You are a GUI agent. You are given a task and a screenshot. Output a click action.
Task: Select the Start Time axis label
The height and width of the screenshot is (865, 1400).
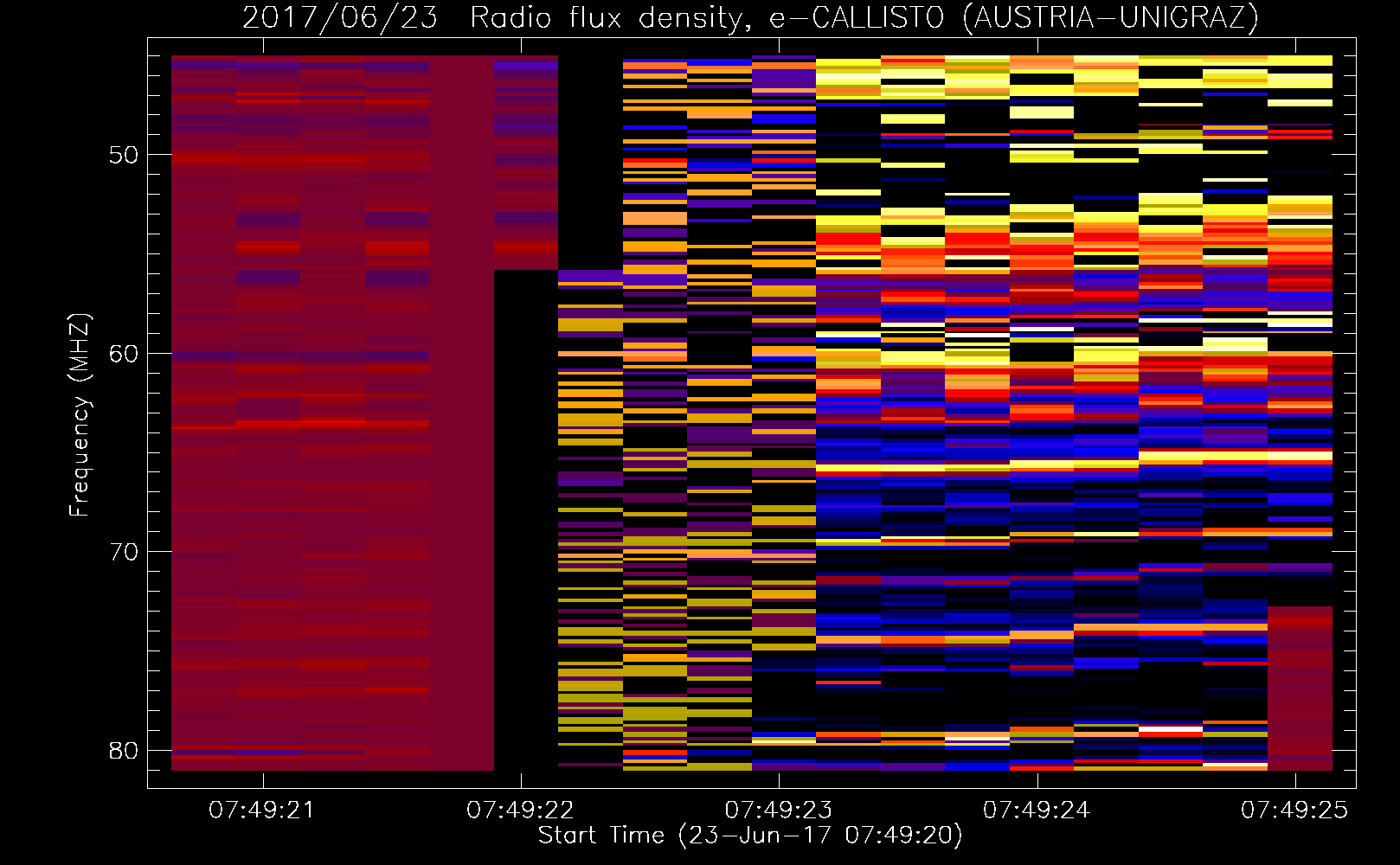click(750, 836)
